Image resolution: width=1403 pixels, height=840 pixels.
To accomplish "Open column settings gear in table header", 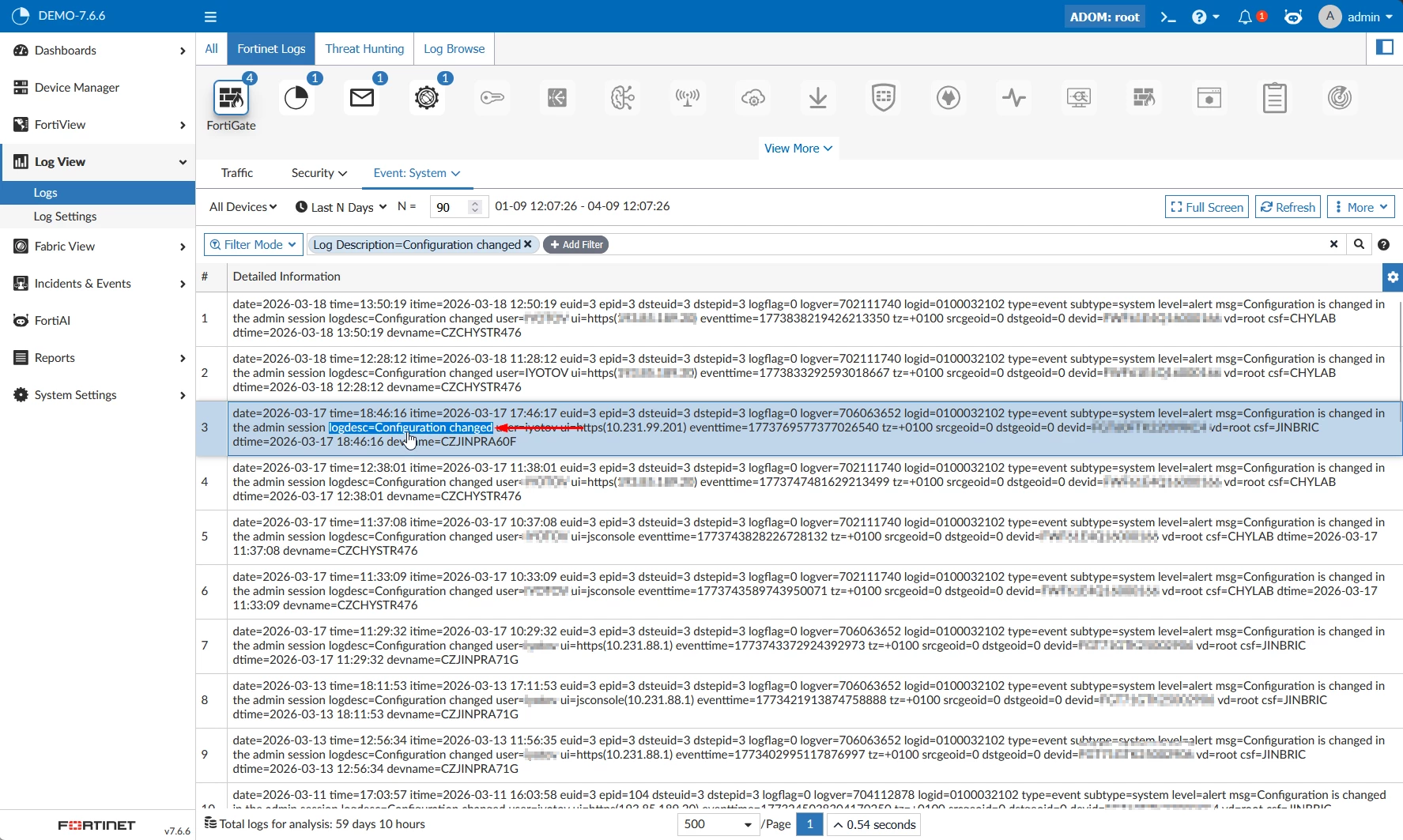I will 1393,277.
